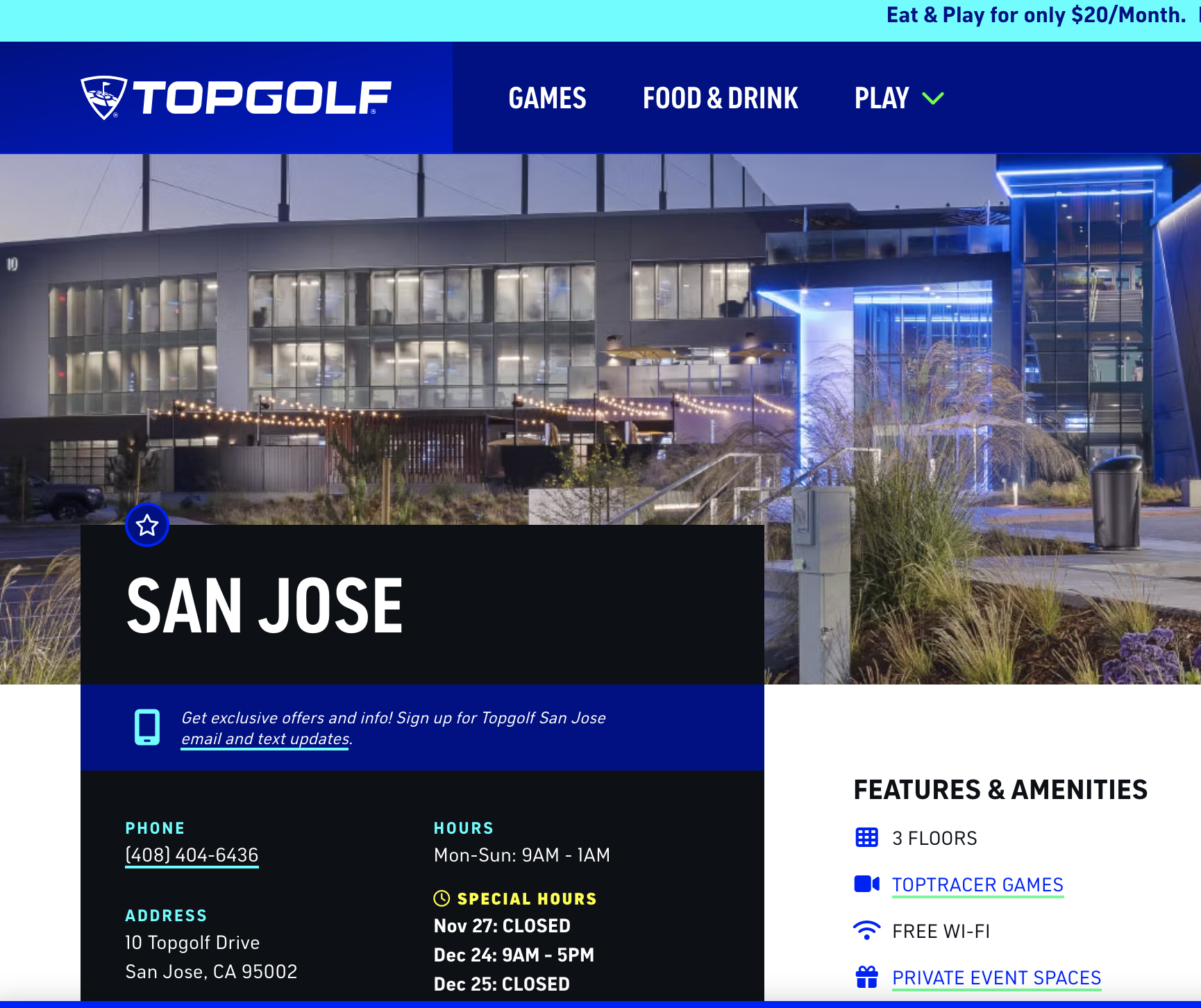Click the mobile phone signup icon
Screen dimensions: 1201x1008
147,727
